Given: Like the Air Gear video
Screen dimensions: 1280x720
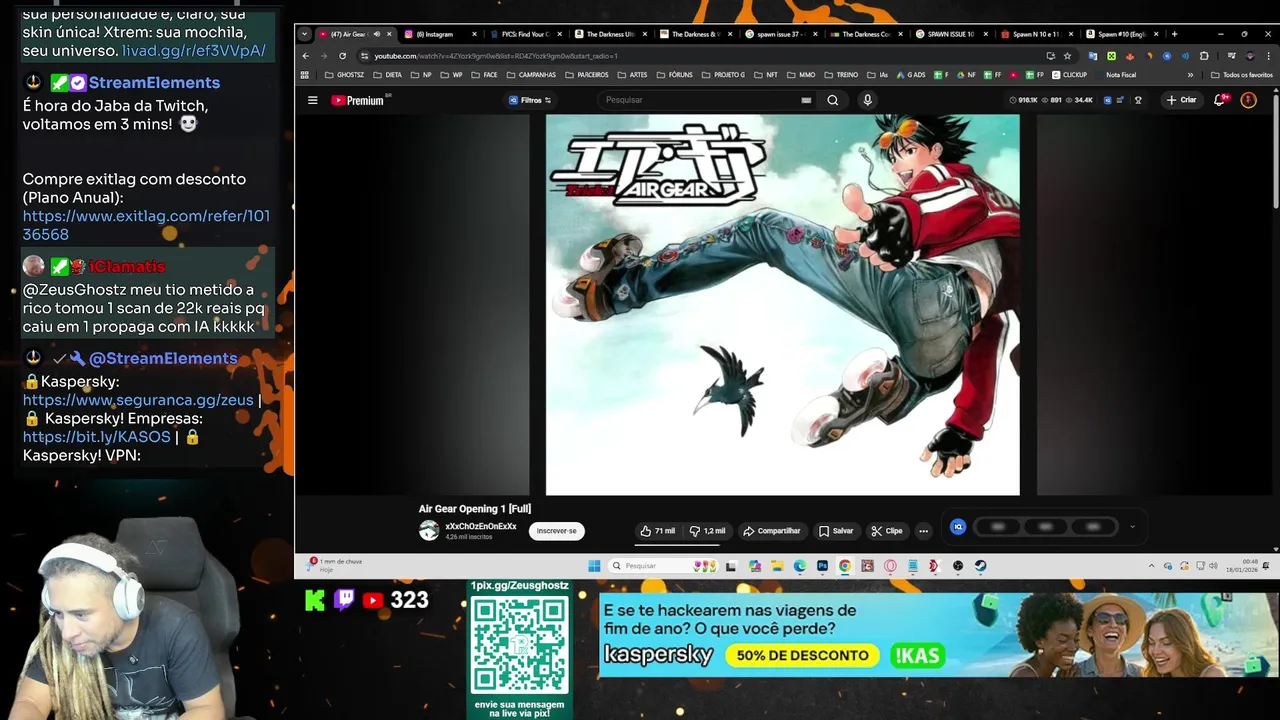Looking at the screenshot, I should coord(658,531).
